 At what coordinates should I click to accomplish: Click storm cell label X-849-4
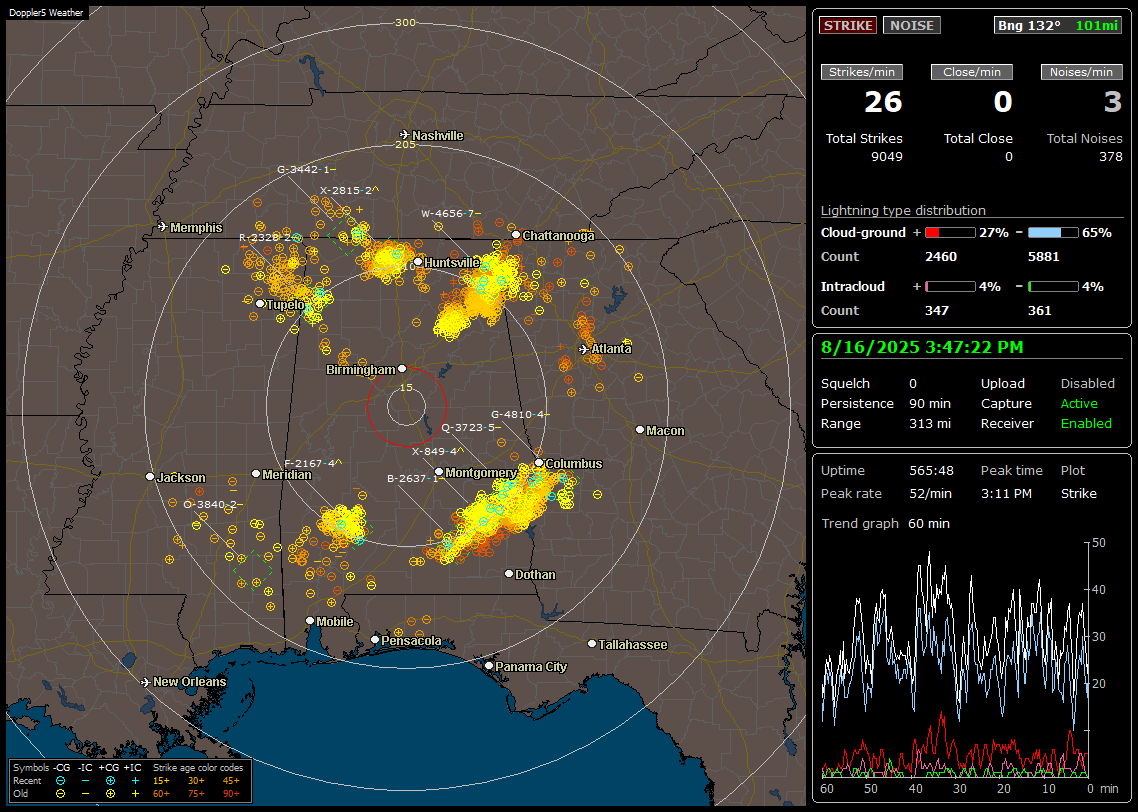pyautogui.click(x=437, y=451)
